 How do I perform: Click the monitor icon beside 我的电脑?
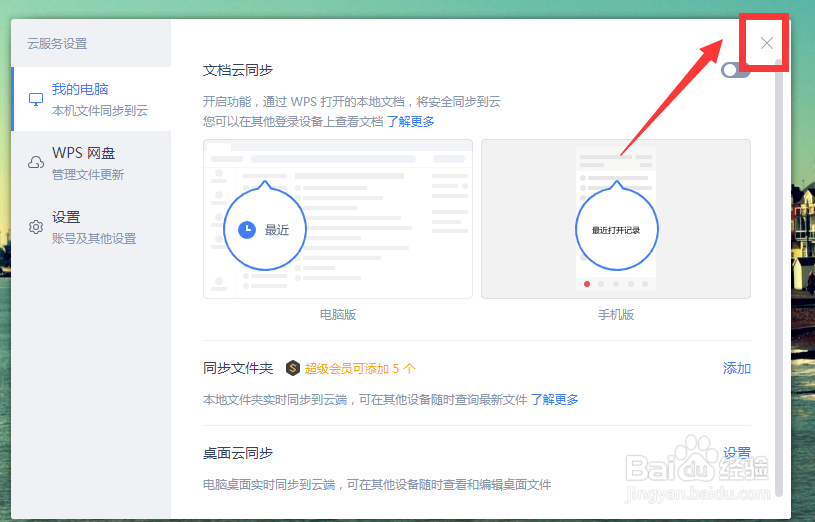pos(36,99)
